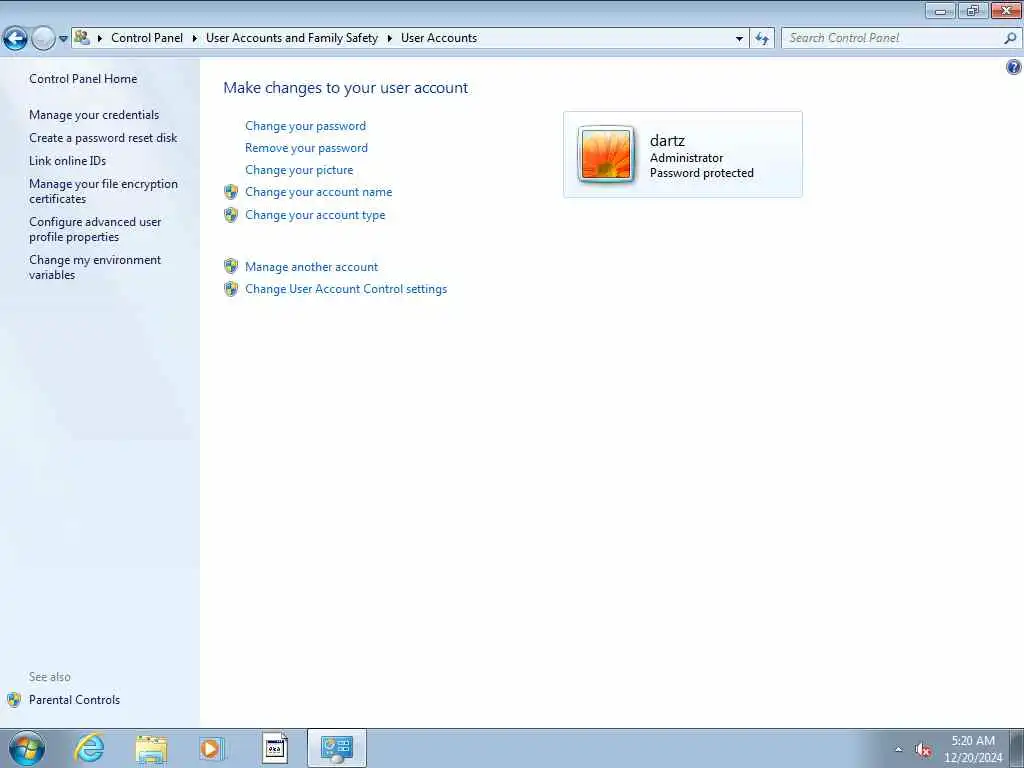Open Configure advanced user profile properties
The width and height of the screenshot is (1024, 768).
(95, 229)
